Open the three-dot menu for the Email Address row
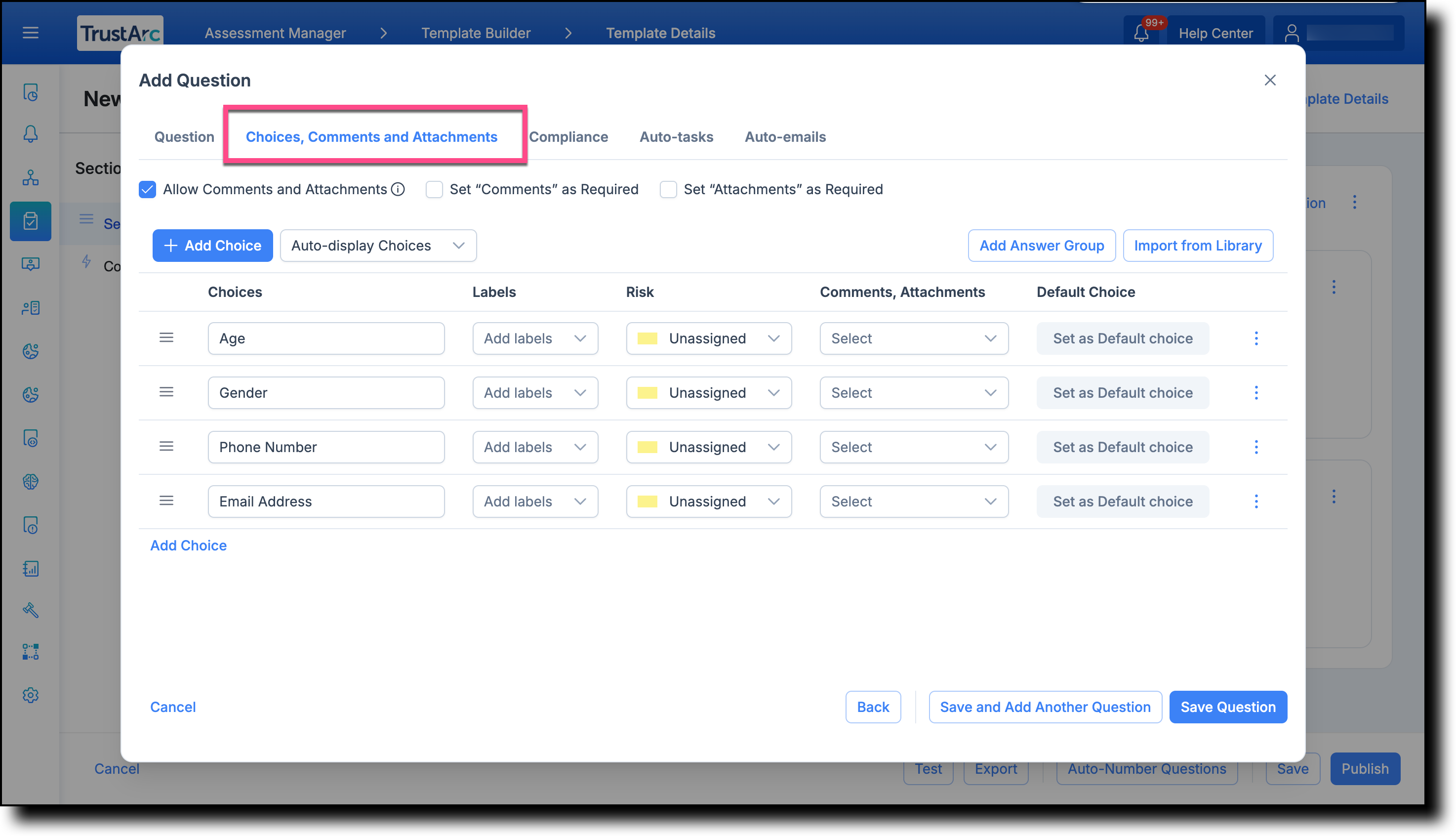Screen dimensions: 1456x836 (x=1256, y=502)
